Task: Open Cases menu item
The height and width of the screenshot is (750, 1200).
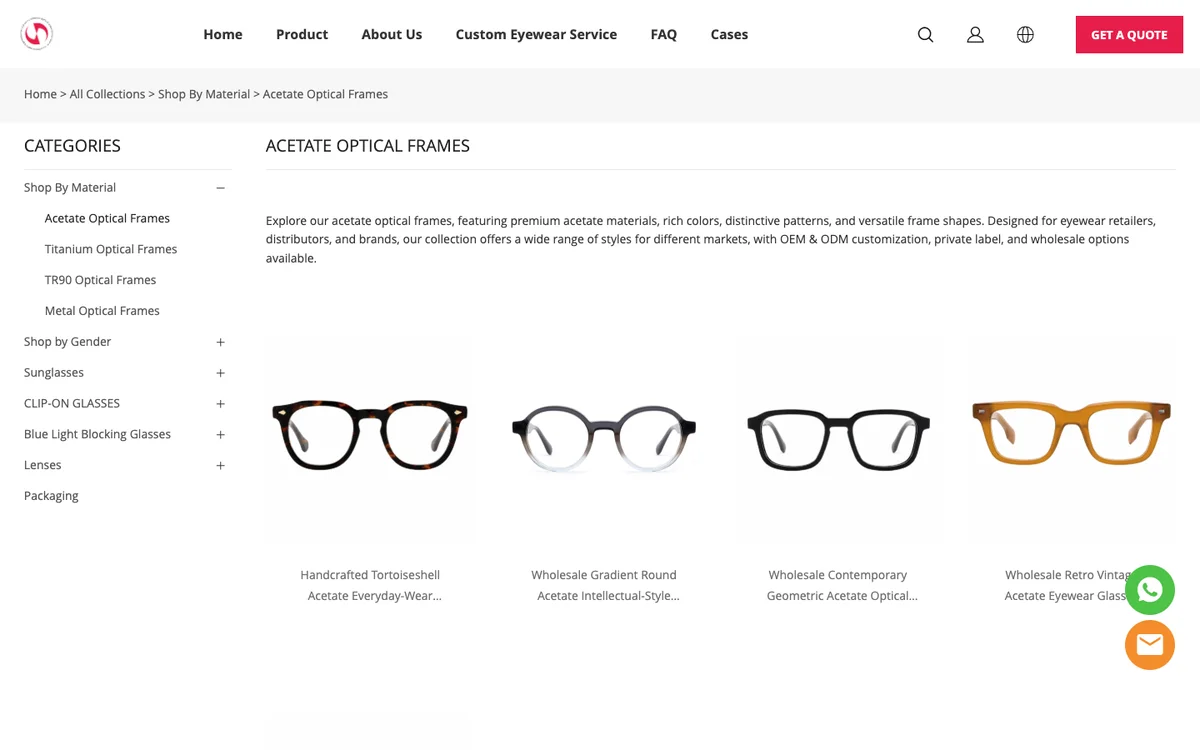Action: point(729,34)
